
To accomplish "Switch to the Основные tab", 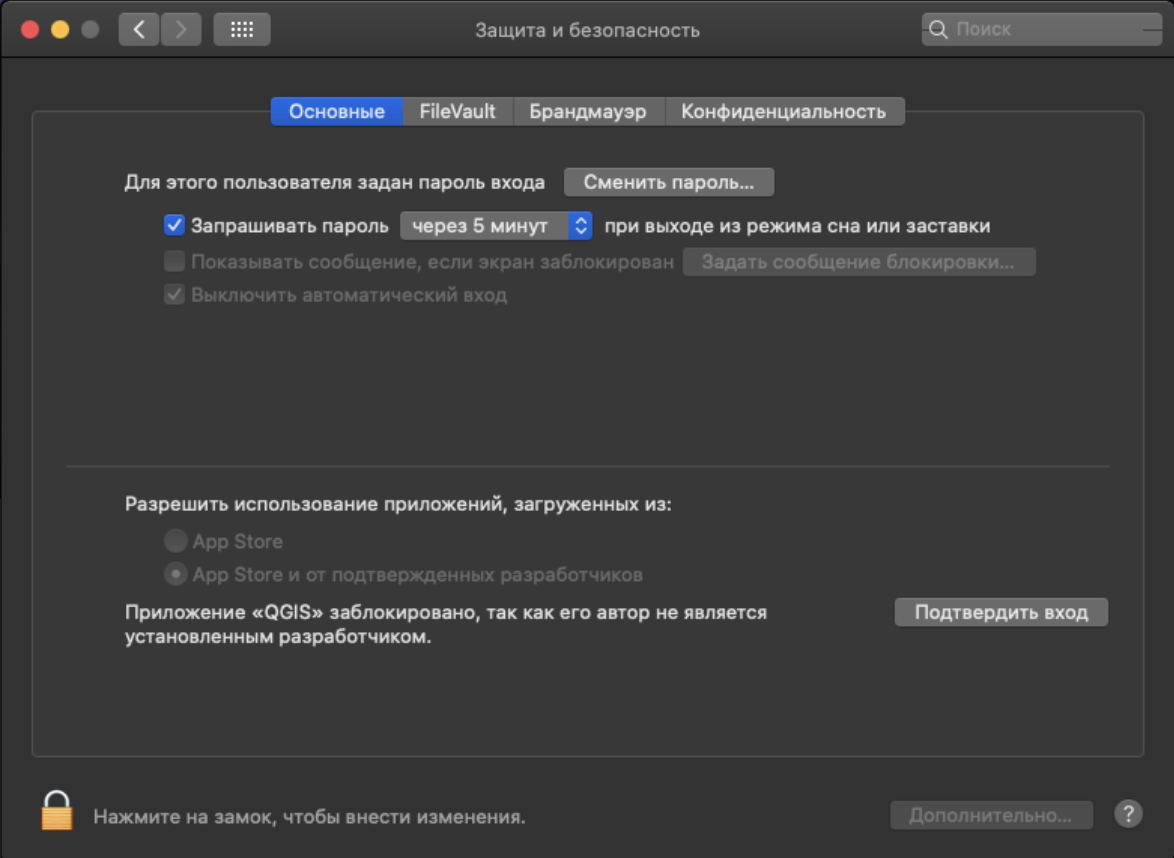I will tap(337, 111).
